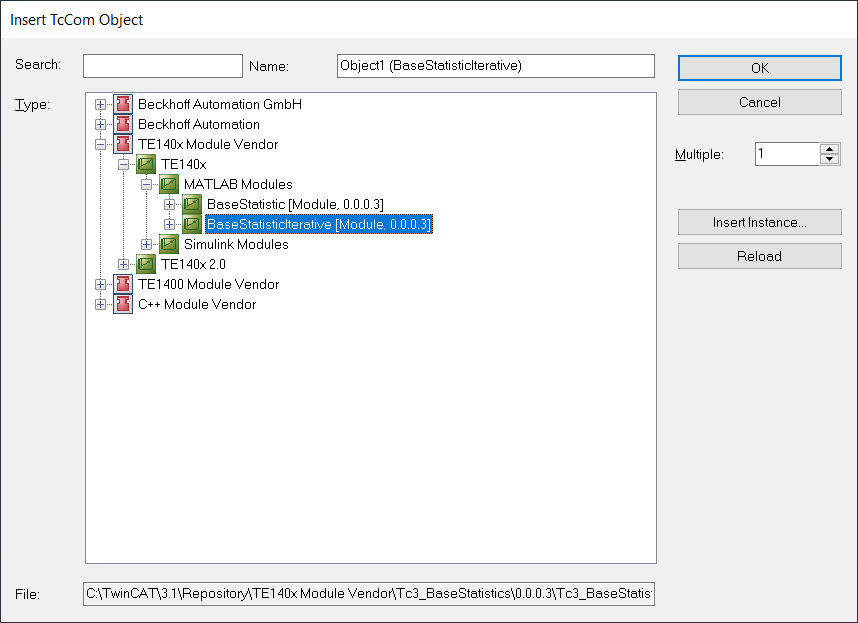
Task: Expand the C++ Module Vendor node
Action: pos(100,304)
